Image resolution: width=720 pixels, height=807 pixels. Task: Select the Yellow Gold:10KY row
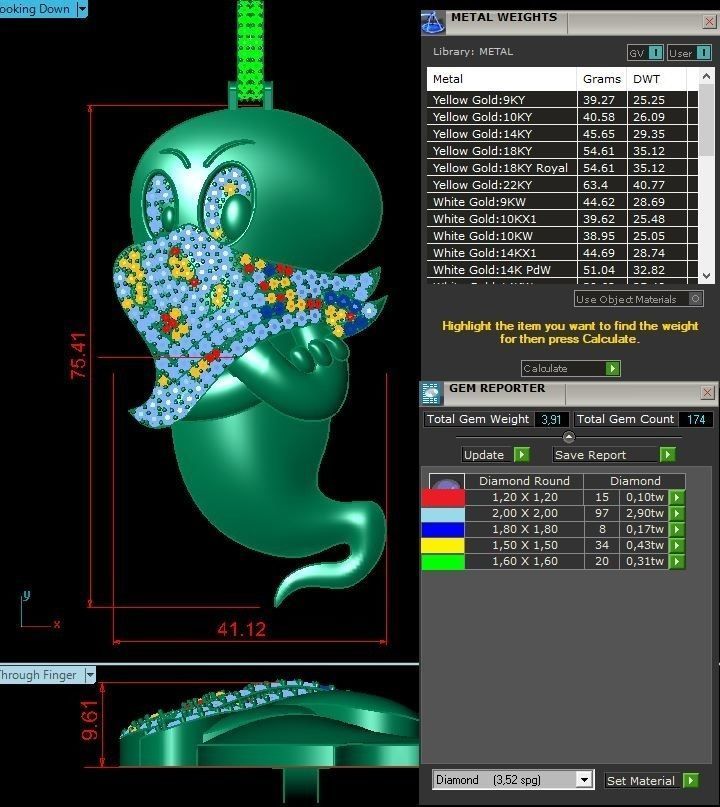562,117
